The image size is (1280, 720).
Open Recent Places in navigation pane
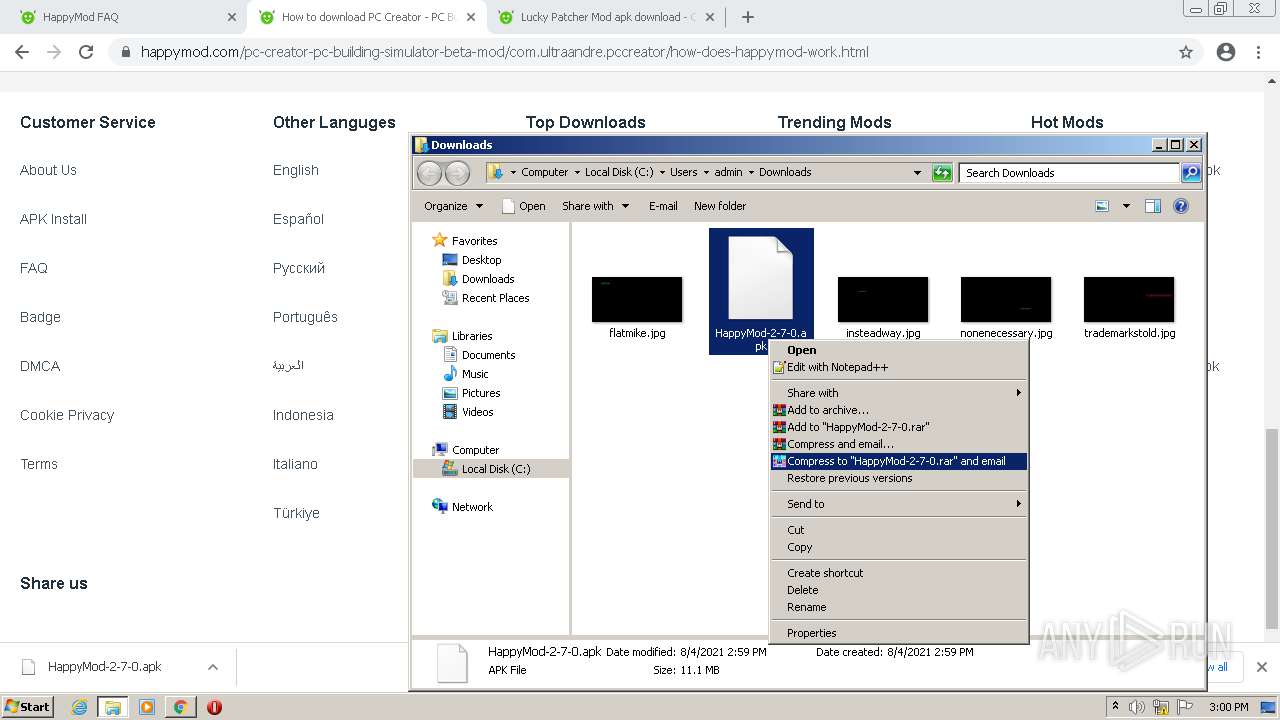495,298
